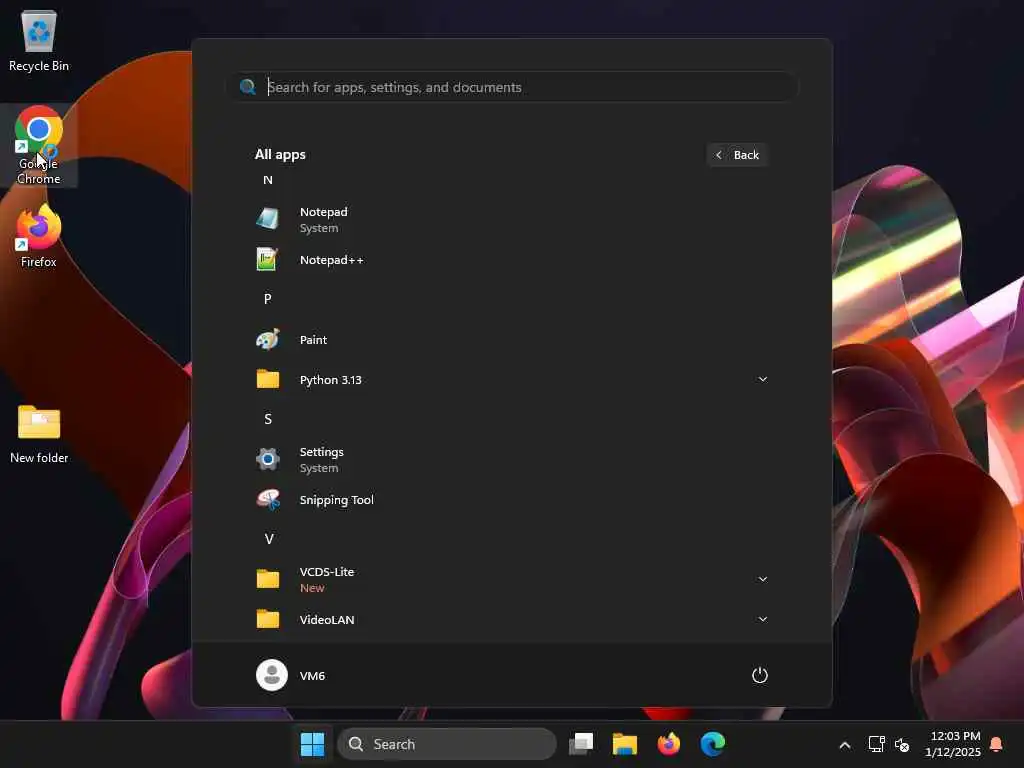
Task: Open the Power options button
Action: pyautogui.click(x=760, y=675)
